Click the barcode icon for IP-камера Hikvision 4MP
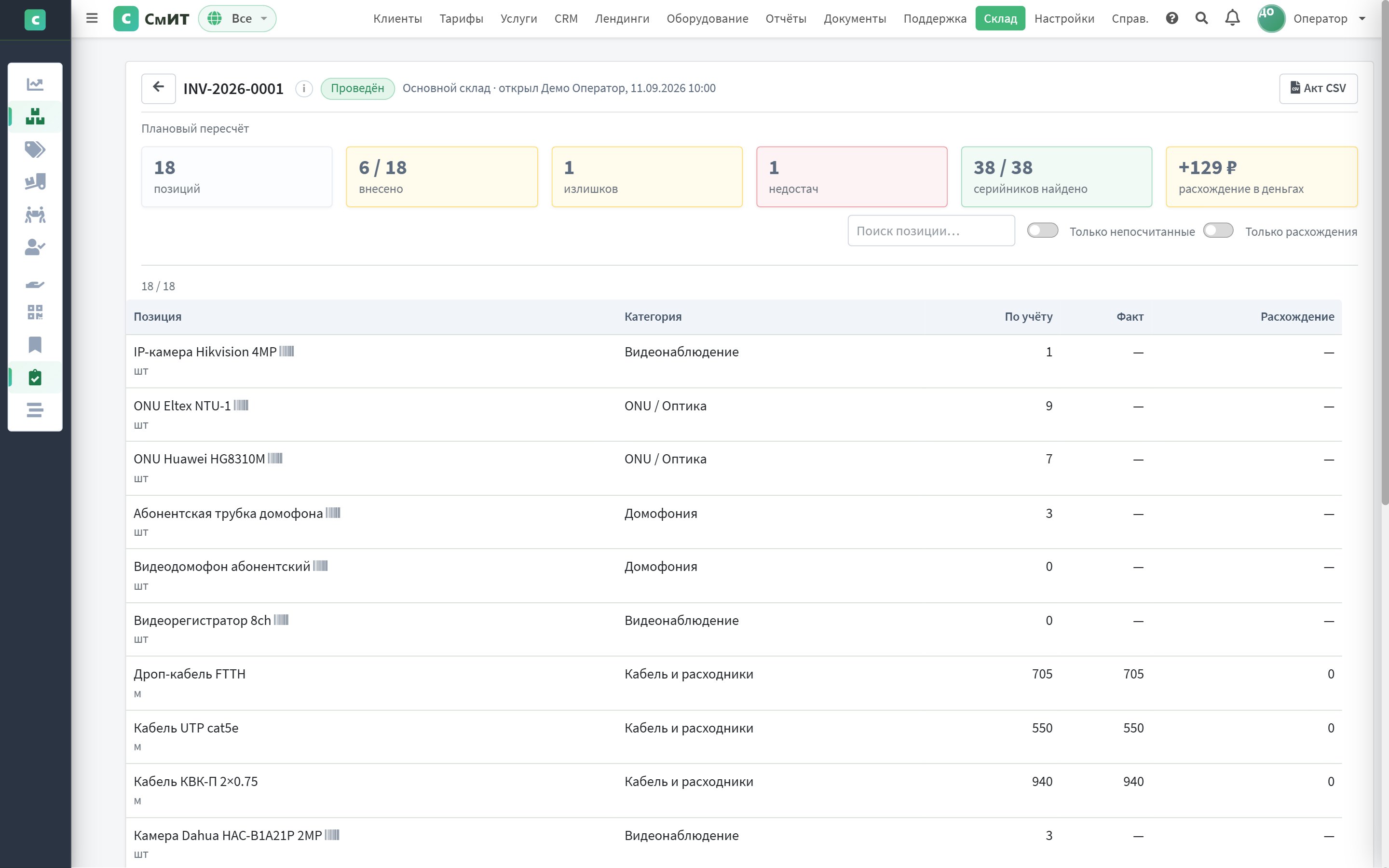The image size is (1389, 868). (286, 352)
